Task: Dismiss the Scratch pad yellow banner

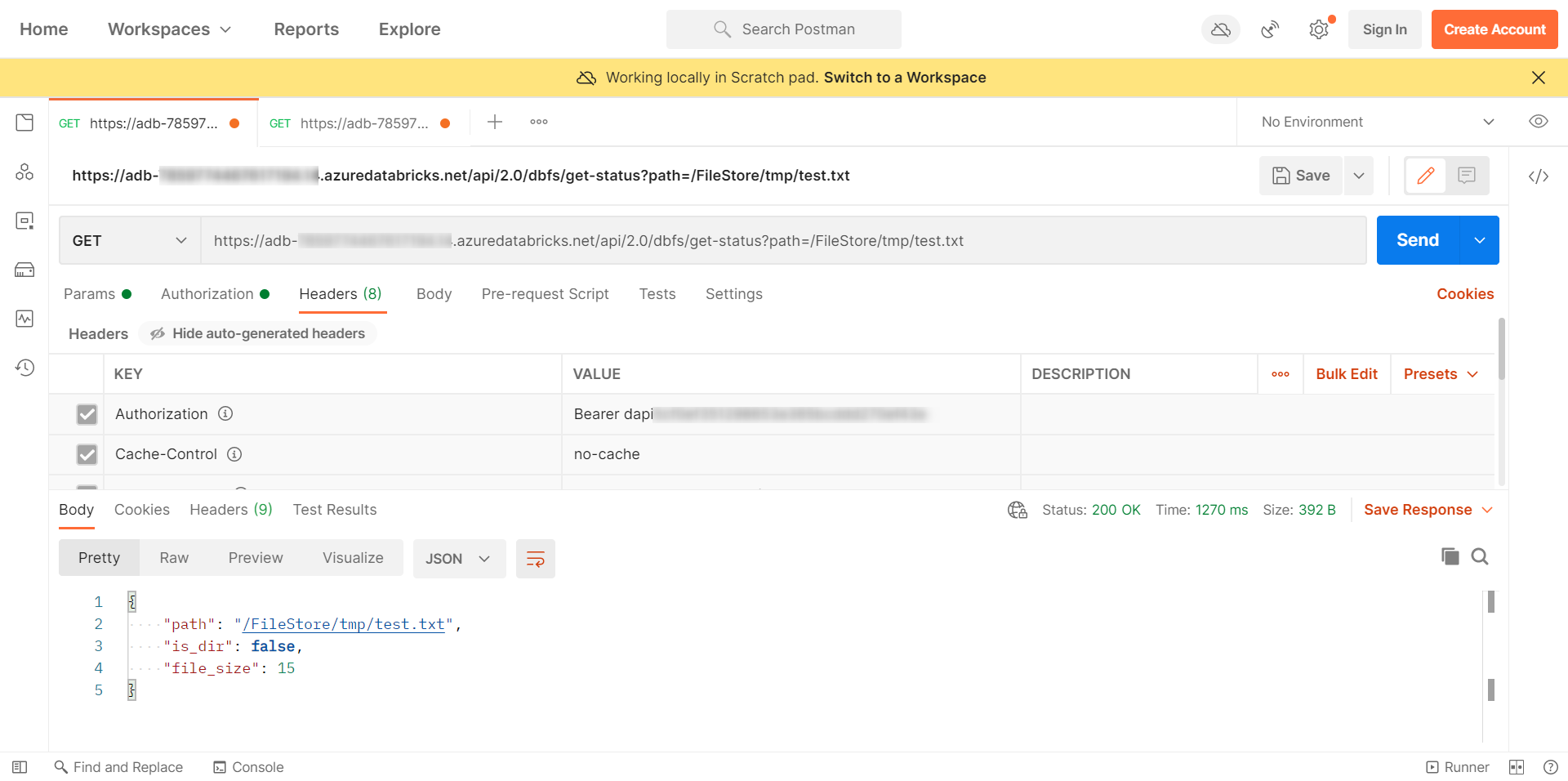Action: [1539, 78]
